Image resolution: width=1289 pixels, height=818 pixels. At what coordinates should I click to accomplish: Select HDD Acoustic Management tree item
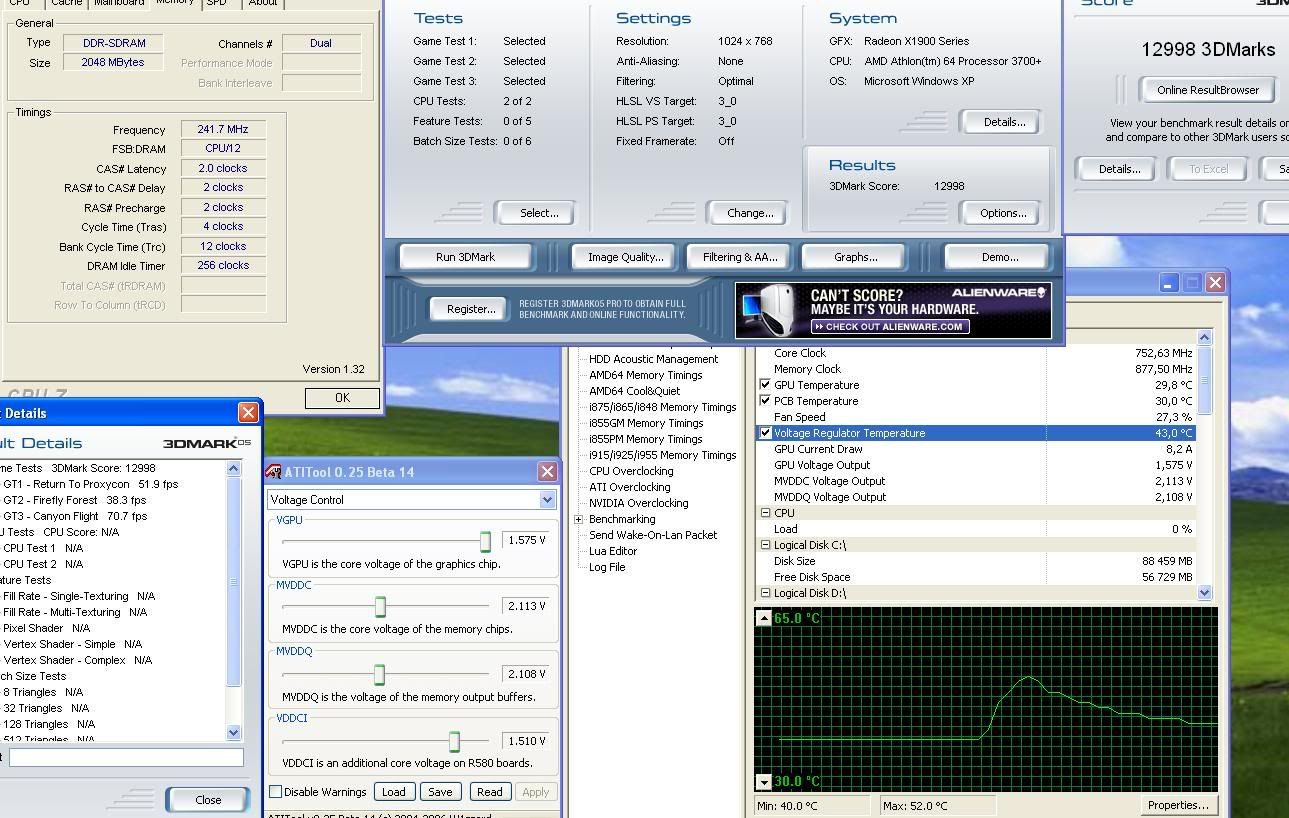click(x=653, y=359)
